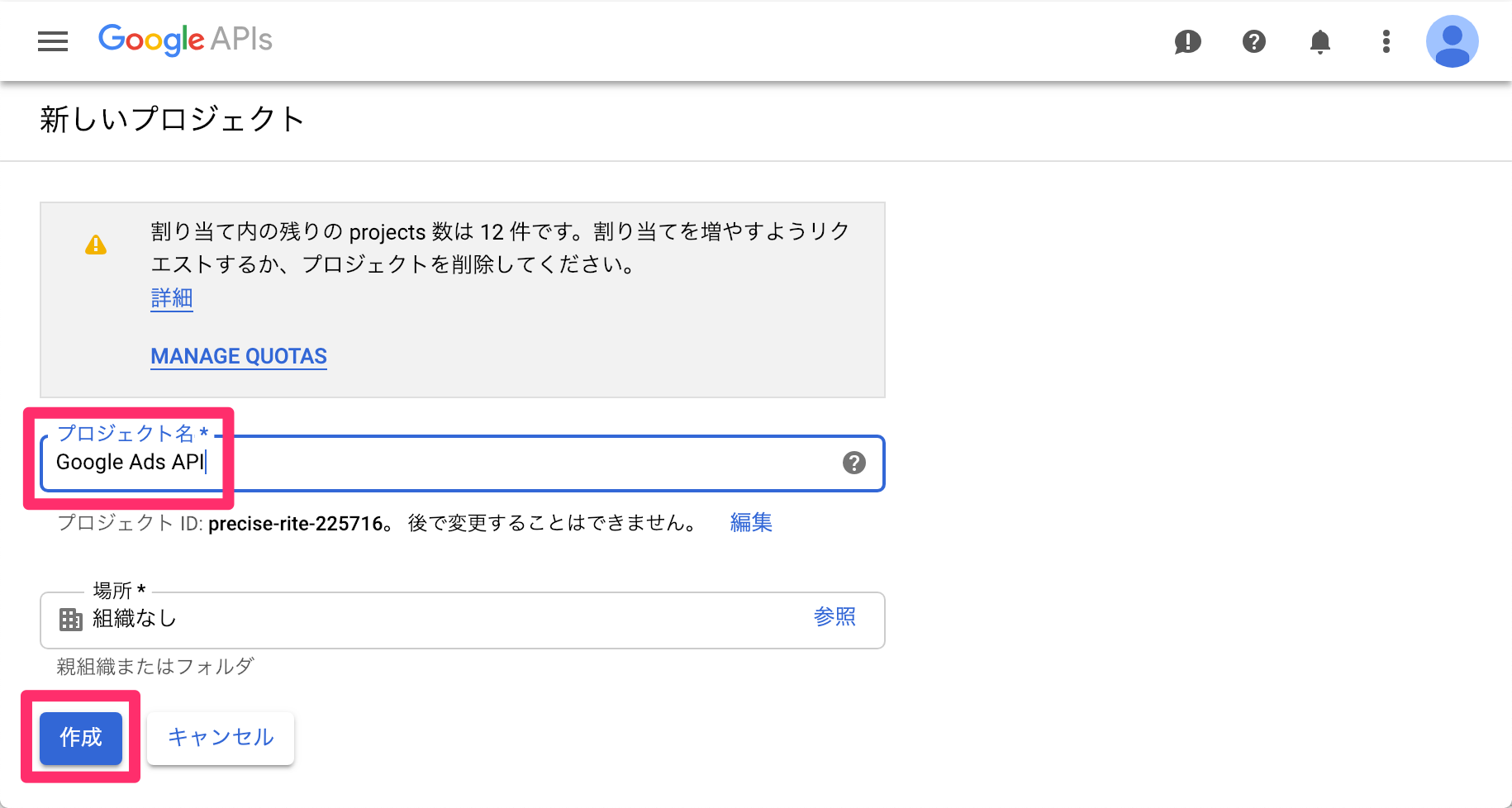Screen dimensions: 1512x808
Task: Show notifications bell
Action: [1320, 41]
